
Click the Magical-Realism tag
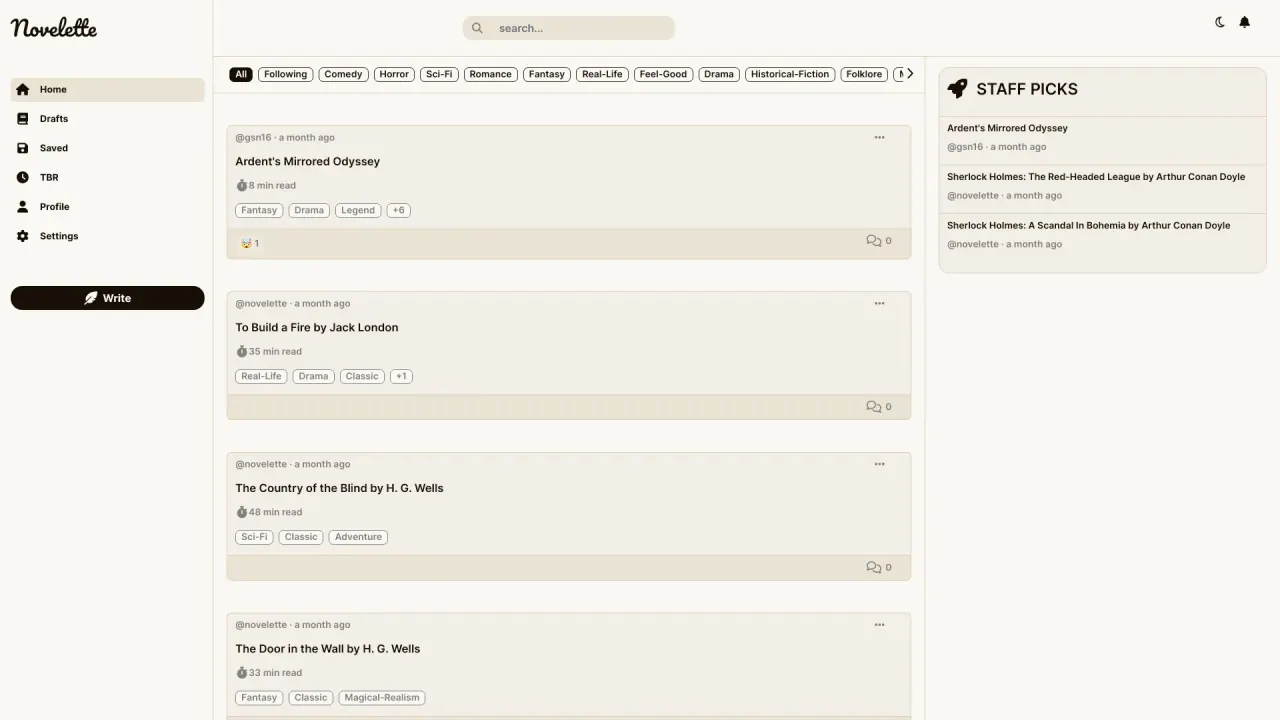[382, 698]
